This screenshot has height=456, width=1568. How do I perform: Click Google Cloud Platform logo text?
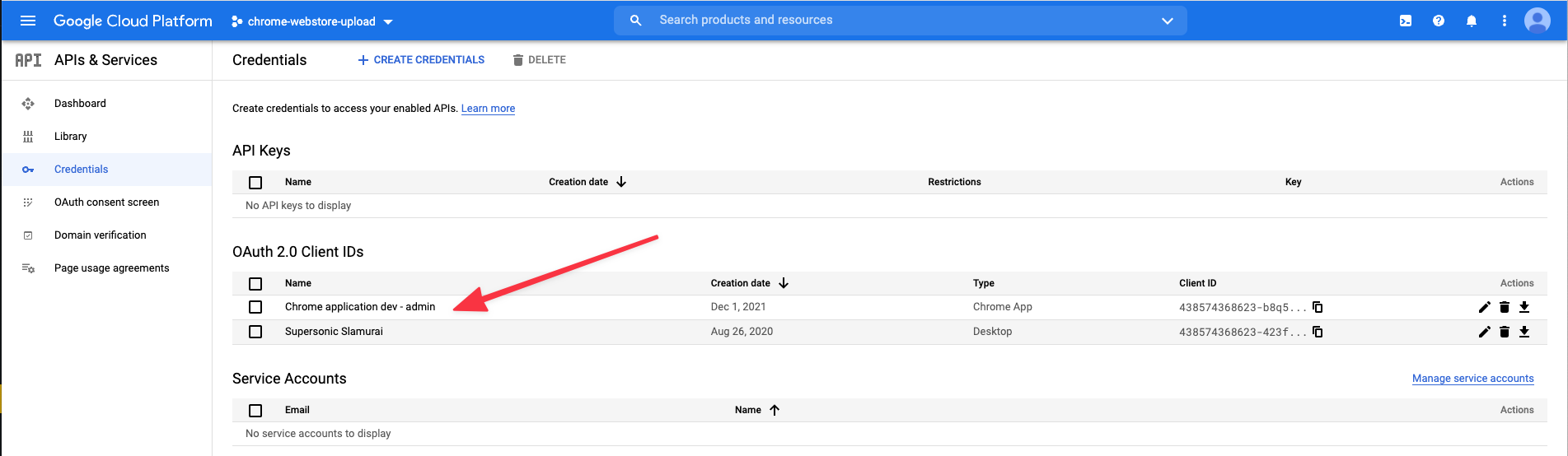click(x=133, y=21)
